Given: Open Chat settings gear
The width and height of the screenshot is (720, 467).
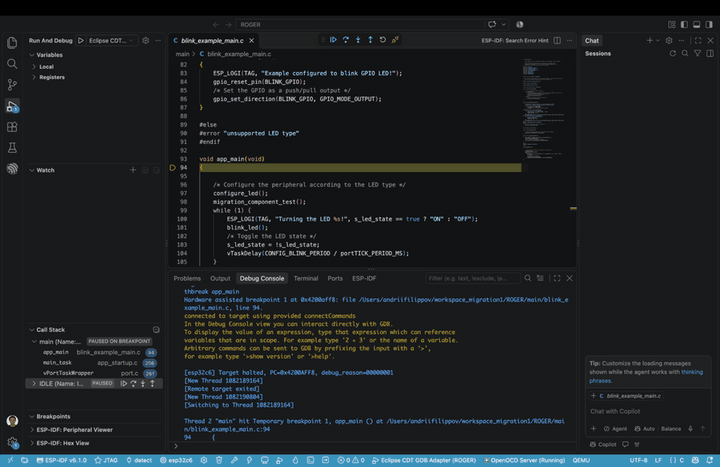Looking at the screenshot, I should pos(669,40).
